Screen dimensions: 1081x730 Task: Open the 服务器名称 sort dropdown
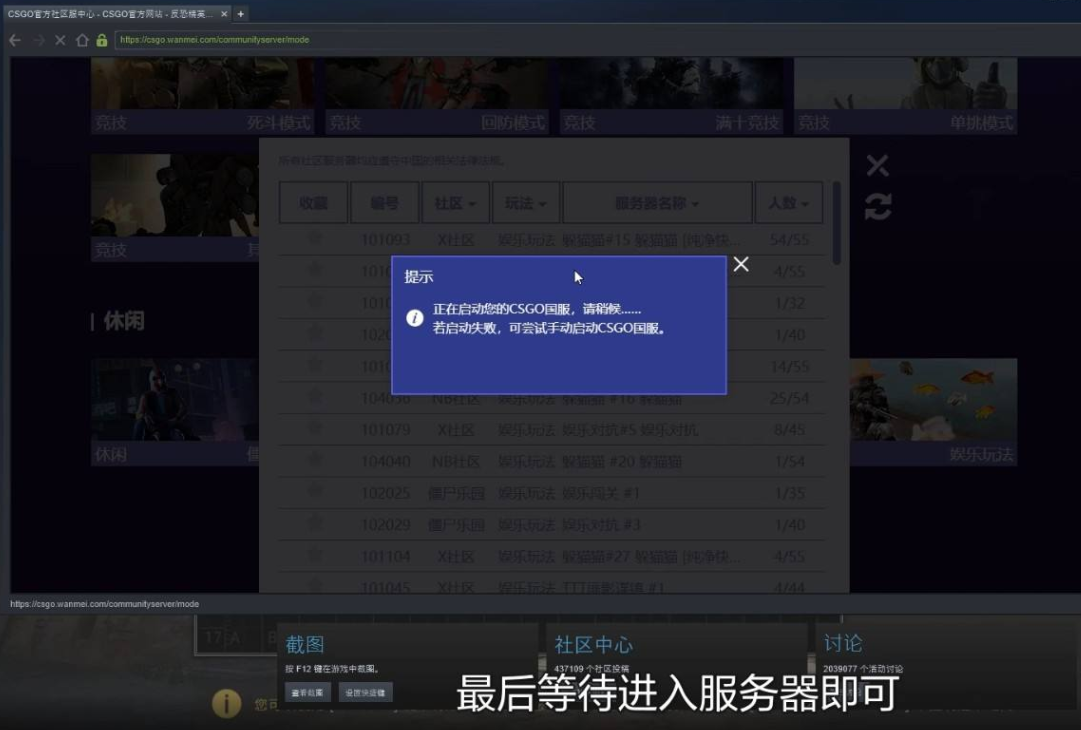click(x=657, y=203)
